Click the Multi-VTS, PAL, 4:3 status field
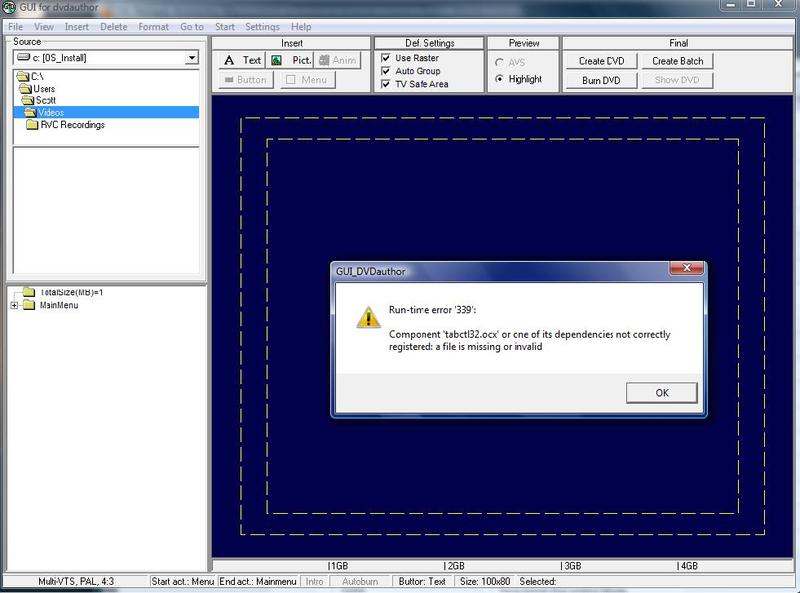This screenshot has height=593, width=800. (x=76, y=581)
